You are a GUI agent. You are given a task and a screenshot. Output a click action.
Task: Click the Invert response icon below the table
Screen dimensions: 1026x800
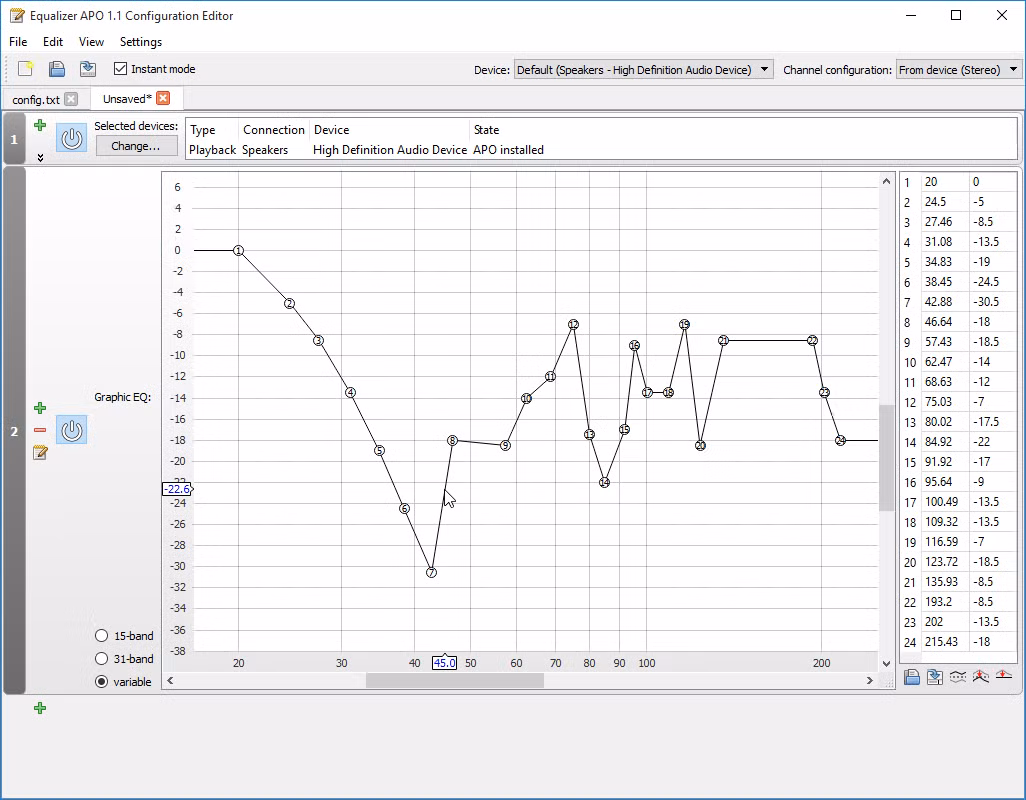pyautogui.click(x=958, y=677)
